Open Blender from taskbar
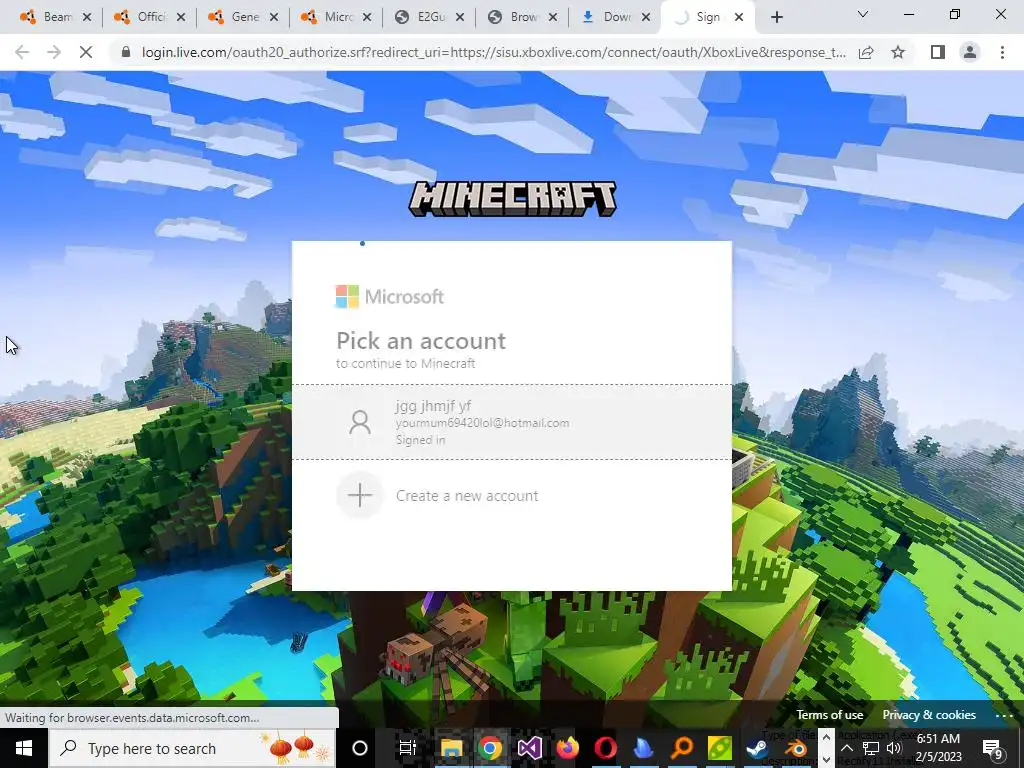Viewport: 1024px width, 768px height. point(796,748)
